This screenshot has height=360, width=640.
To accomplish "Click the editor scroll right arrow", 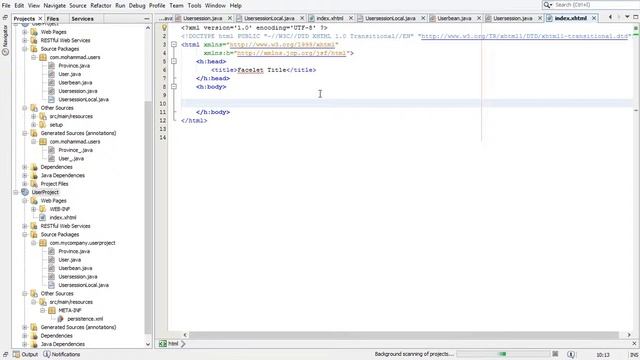I will pos(629,335).
